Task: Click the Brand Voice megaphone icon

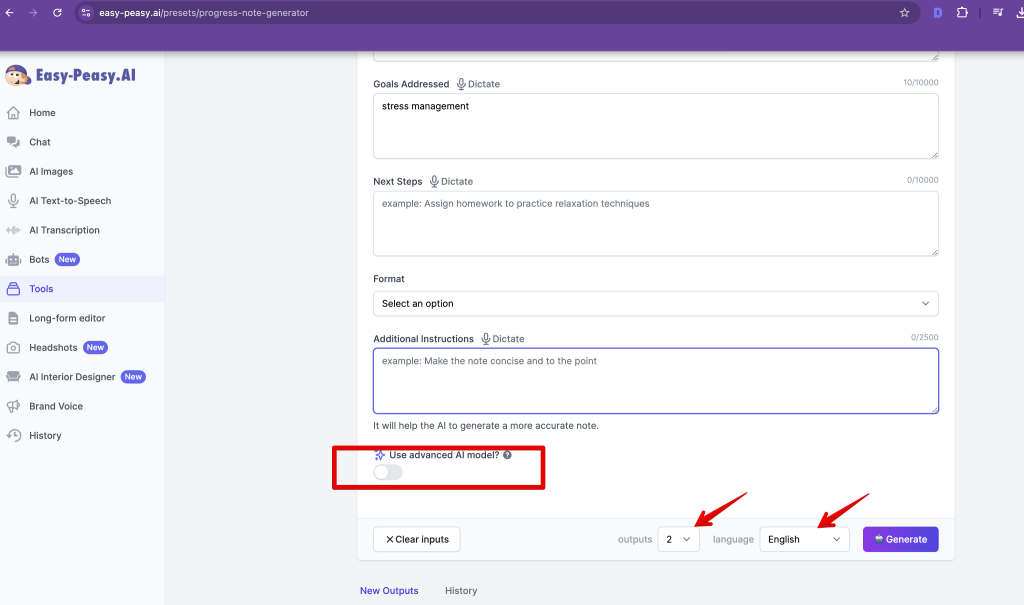Action: click(14, 406)
